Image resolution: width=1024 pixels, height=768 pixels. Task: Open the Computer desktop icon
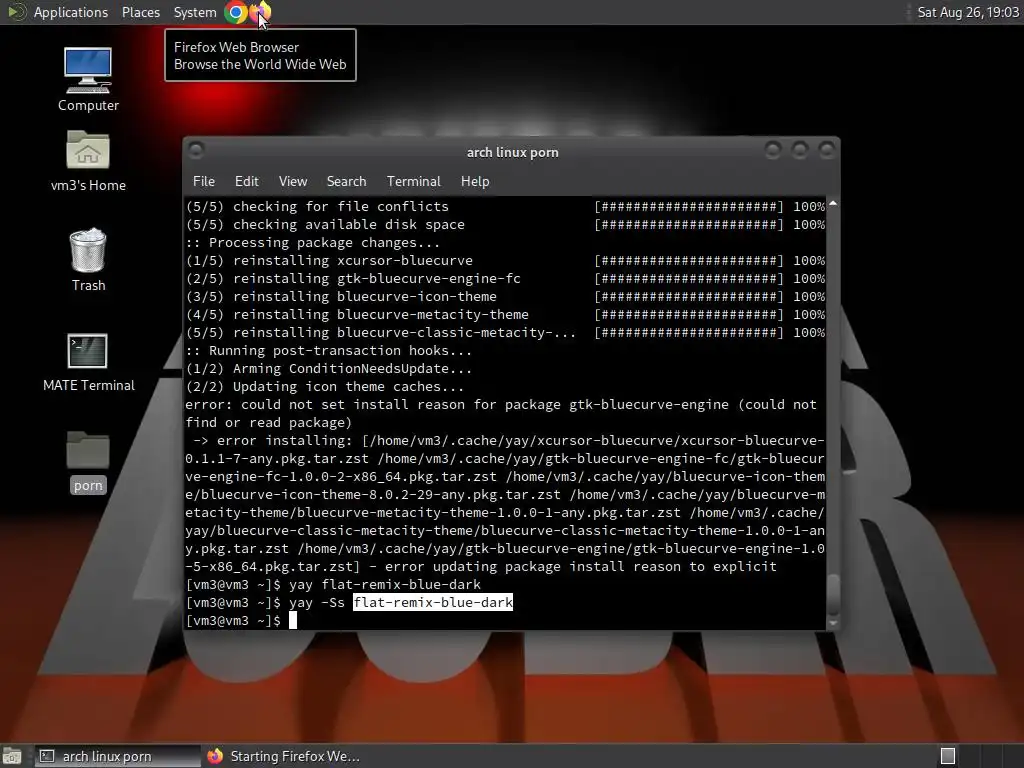tap(88, 79)
